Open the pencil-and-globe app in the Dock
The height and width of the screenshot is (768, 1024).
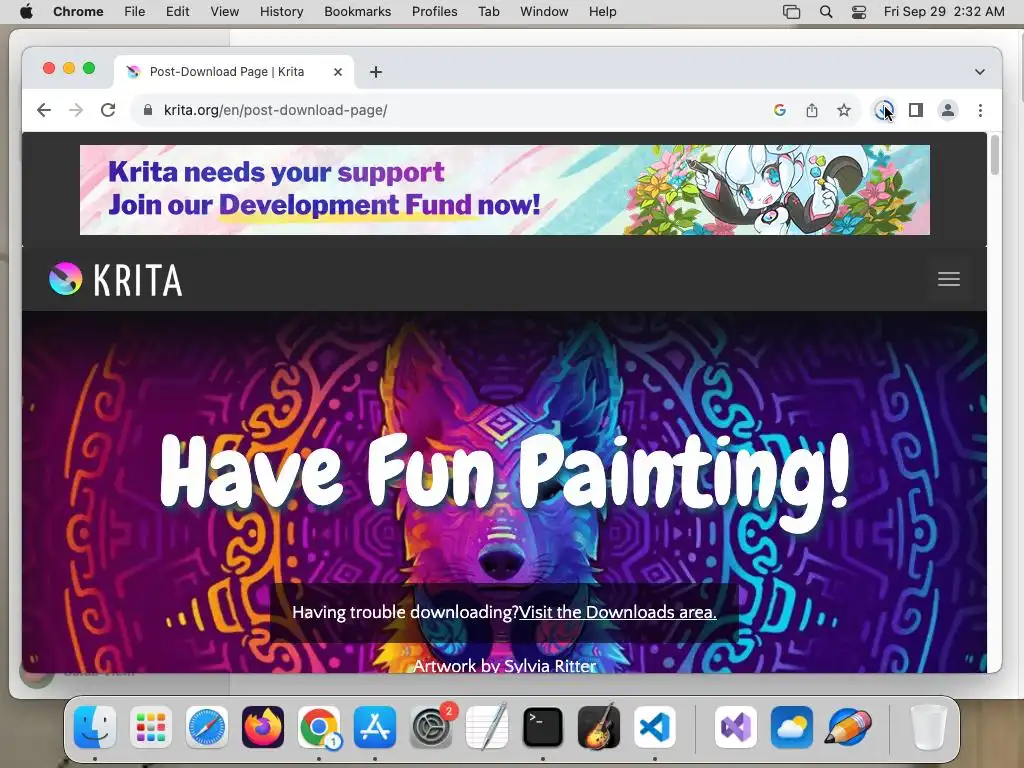point(848,727)
